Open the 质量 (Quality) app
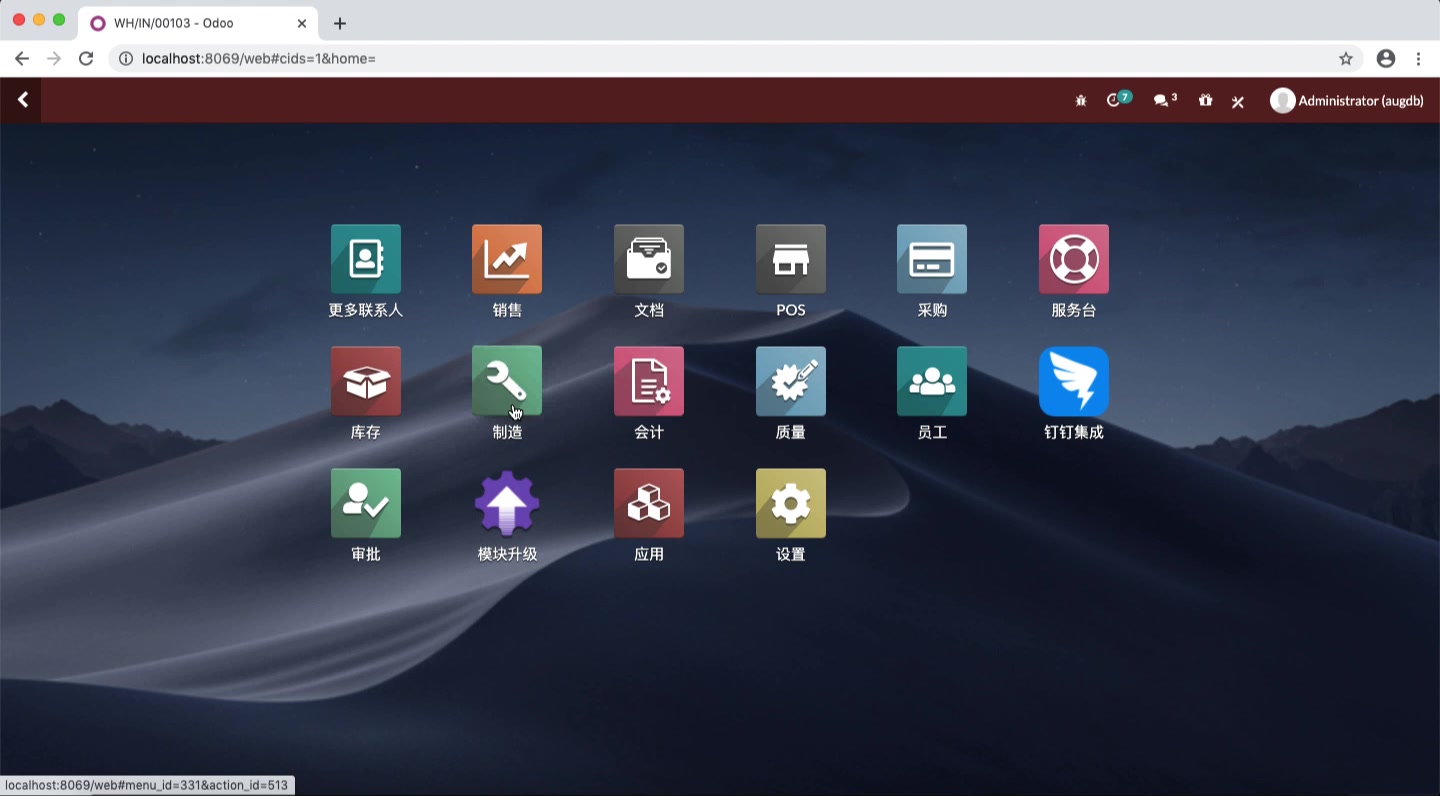The width and height of the screenshot is (1440, 796). pos(790,392)
